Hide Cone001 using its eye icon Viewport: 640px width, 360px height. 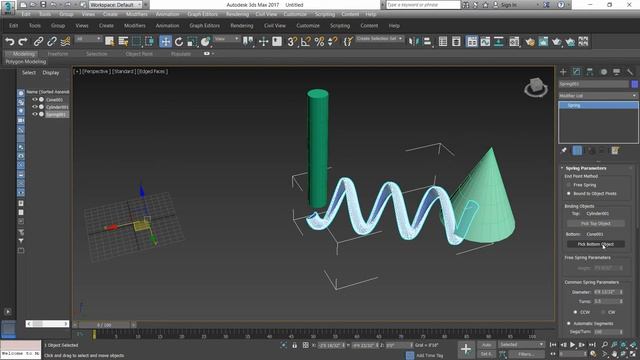(x=35, y=100)
